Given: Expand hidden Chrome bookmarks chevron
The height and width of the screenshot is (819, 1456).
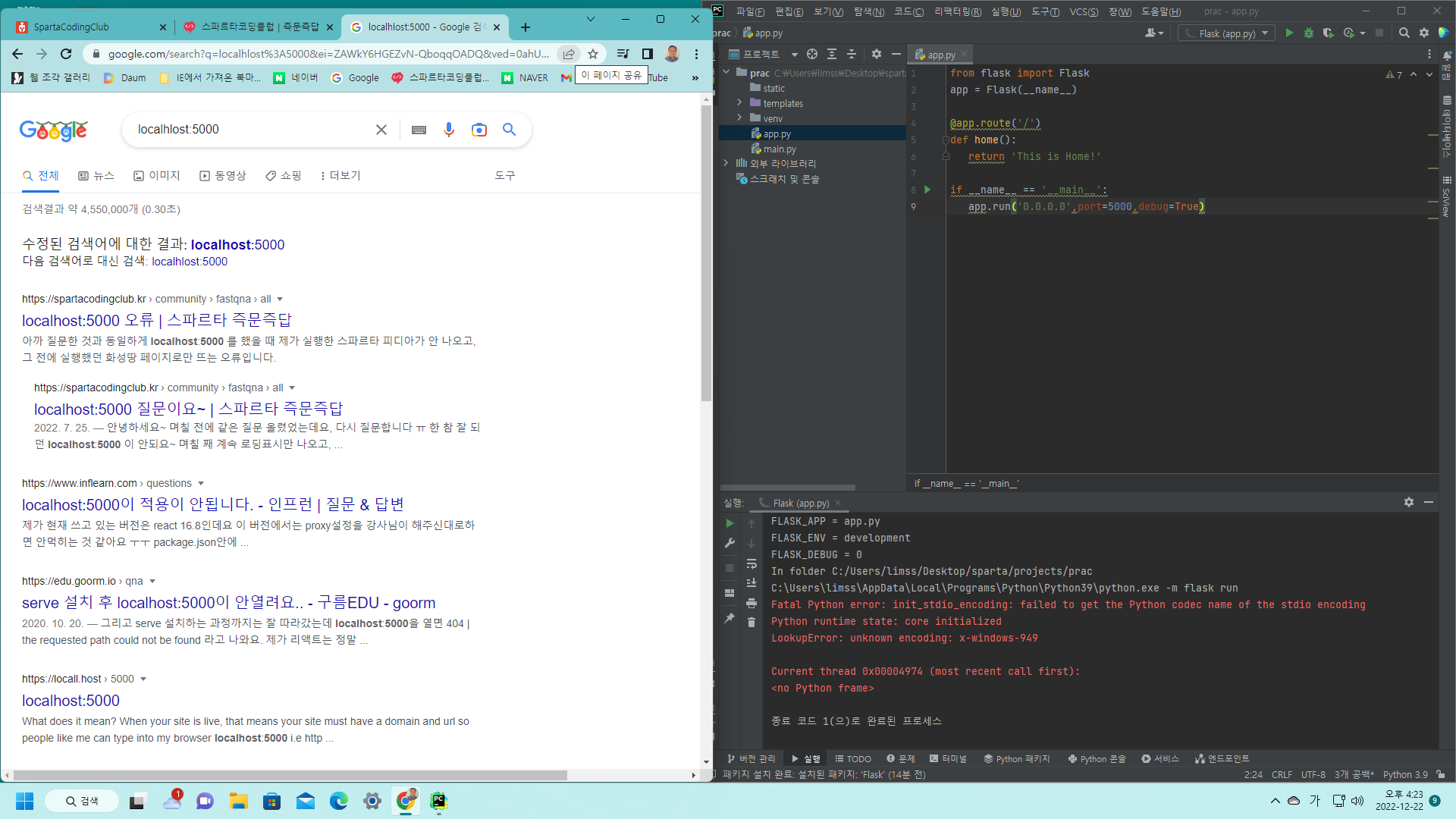Looking at the screenshot, I should coord(695,77).
